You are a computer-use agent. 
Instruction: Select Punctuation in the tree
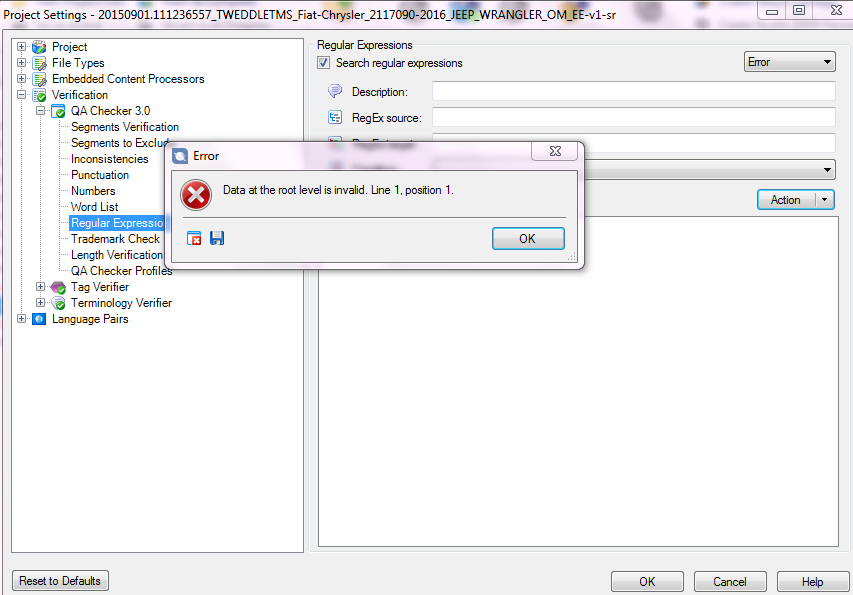[x=100, y=175]
